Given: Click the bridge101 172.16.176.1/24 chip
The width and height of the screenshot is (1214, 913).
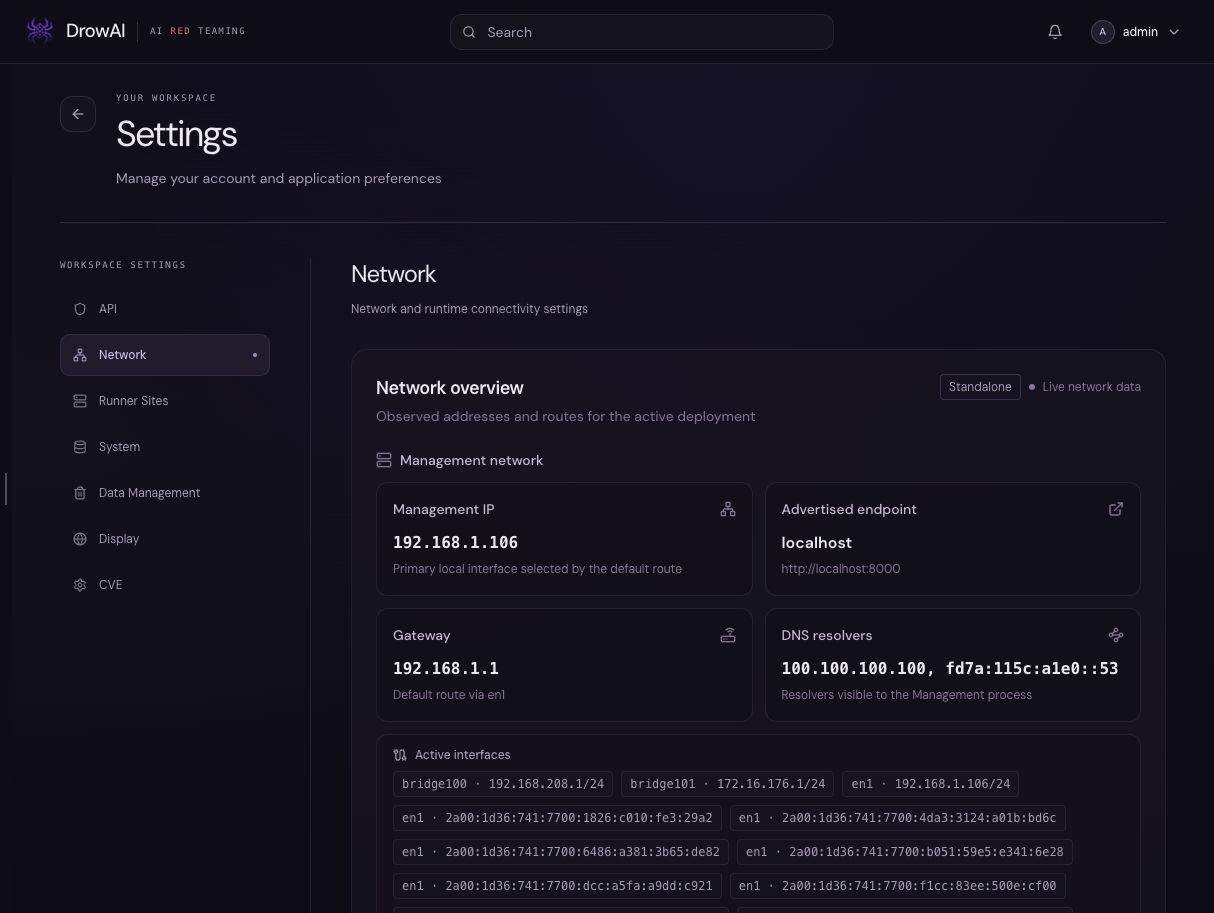Looking at the screenshot, I should (727, 784).
